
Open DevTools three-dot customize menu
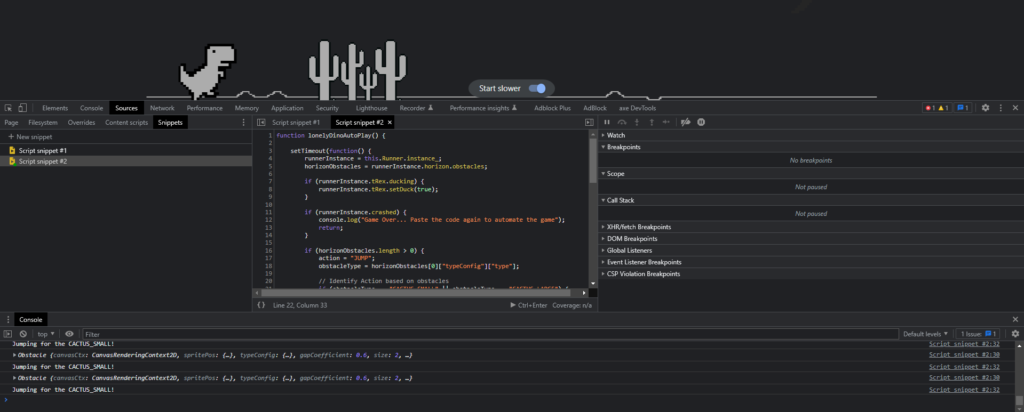pos(1000,108)
